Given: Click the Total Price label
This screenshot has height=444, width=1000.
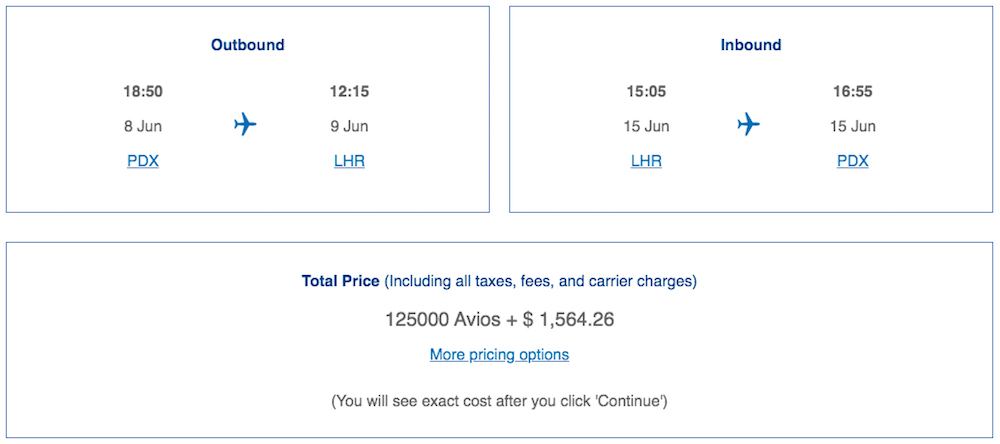Looking at the screenshot, I should pyautogui.click(x=341, y=281).
